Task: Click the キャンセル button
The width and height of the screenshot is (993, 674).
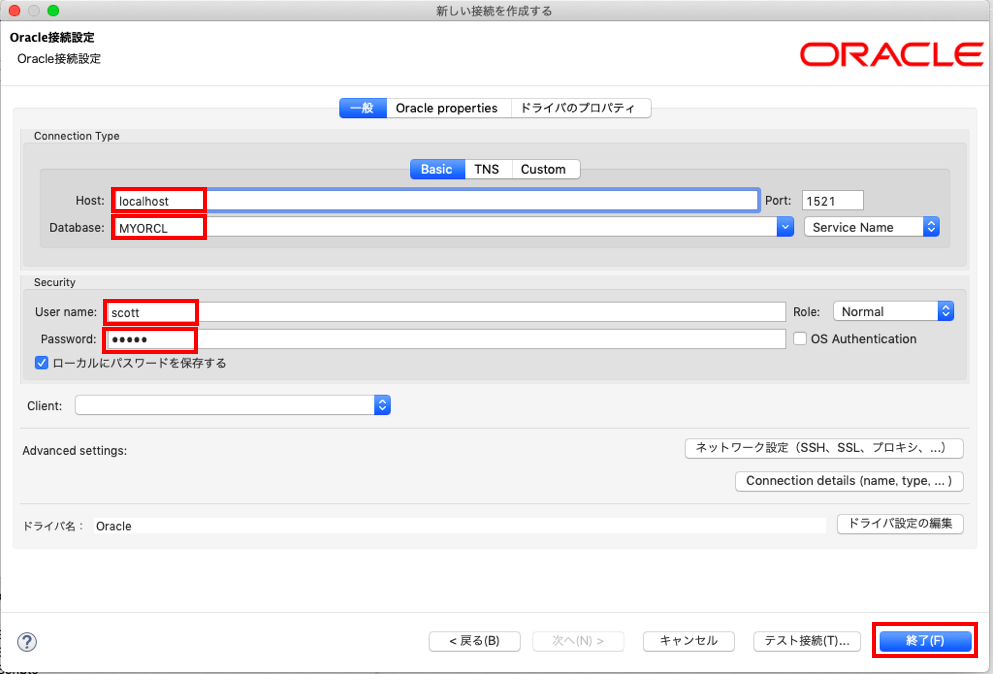Action: click(688, 641)
